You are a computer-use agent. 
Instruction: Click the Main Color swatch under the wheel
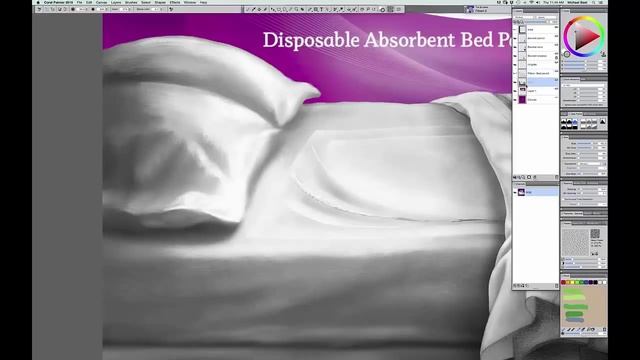[567, 54]
